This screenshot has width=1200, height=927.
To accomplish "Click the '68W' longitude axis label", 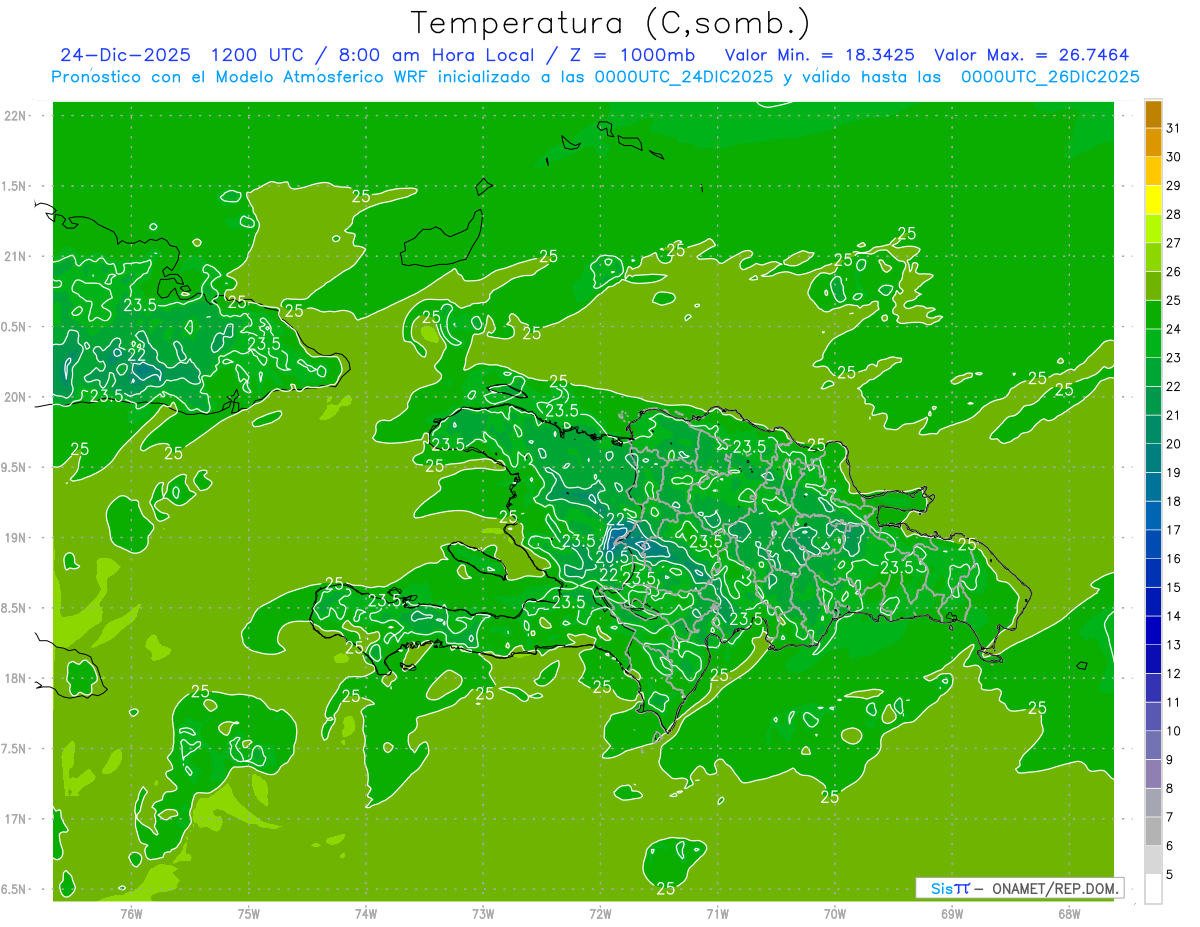I will tap(1069, 913).
